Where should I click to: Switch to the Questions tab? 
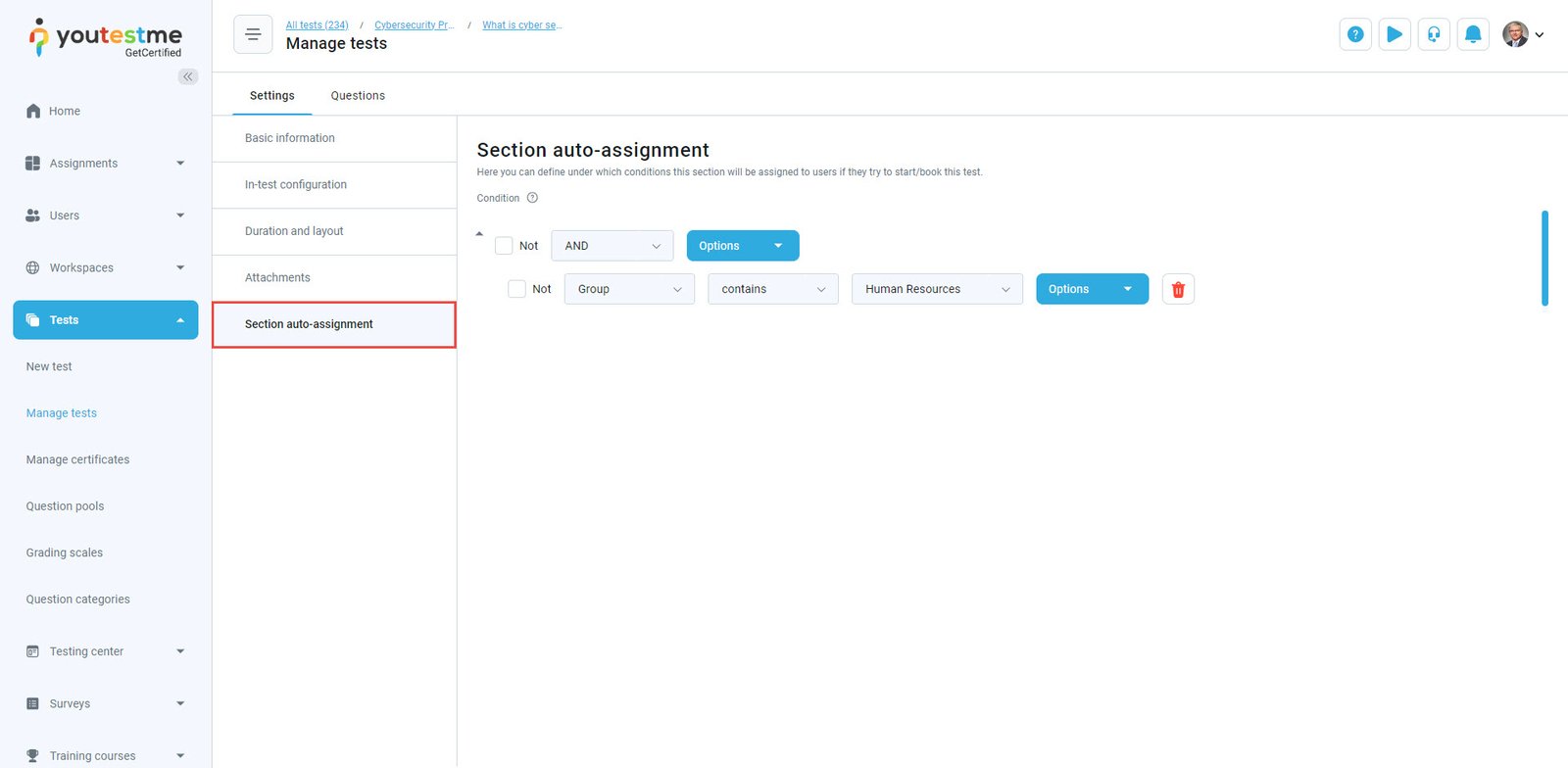(358, 96)
